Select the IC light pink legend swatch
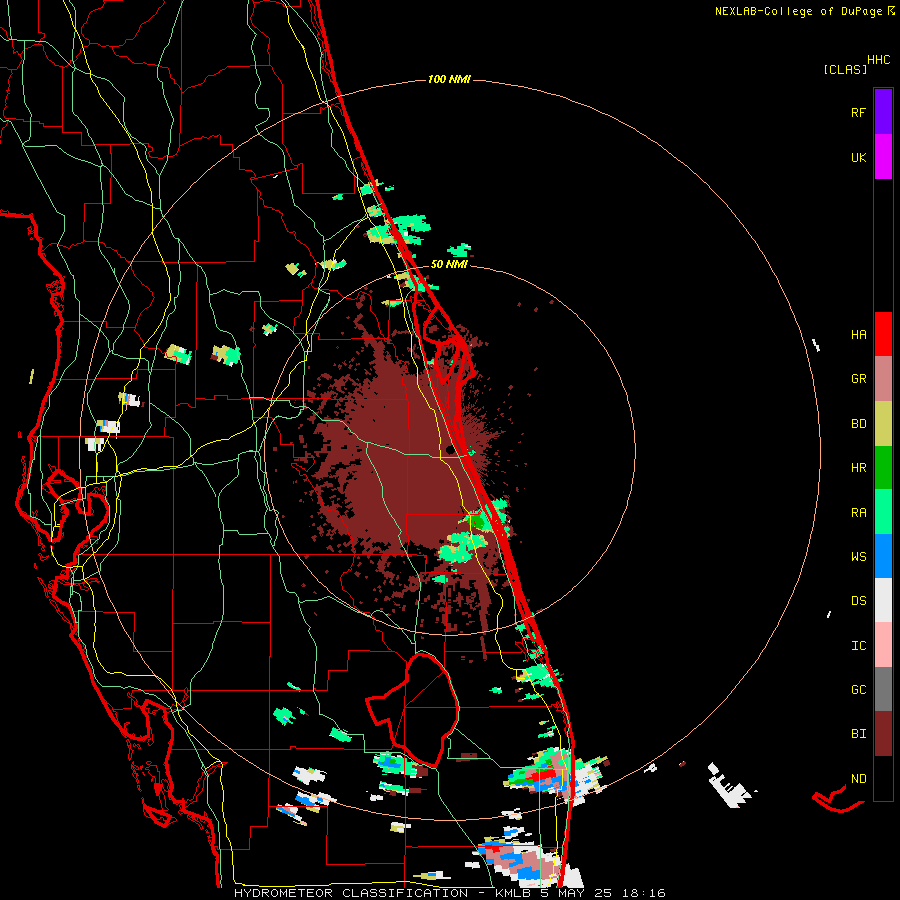The image size is (900, 900). click(x=883, y=645)
